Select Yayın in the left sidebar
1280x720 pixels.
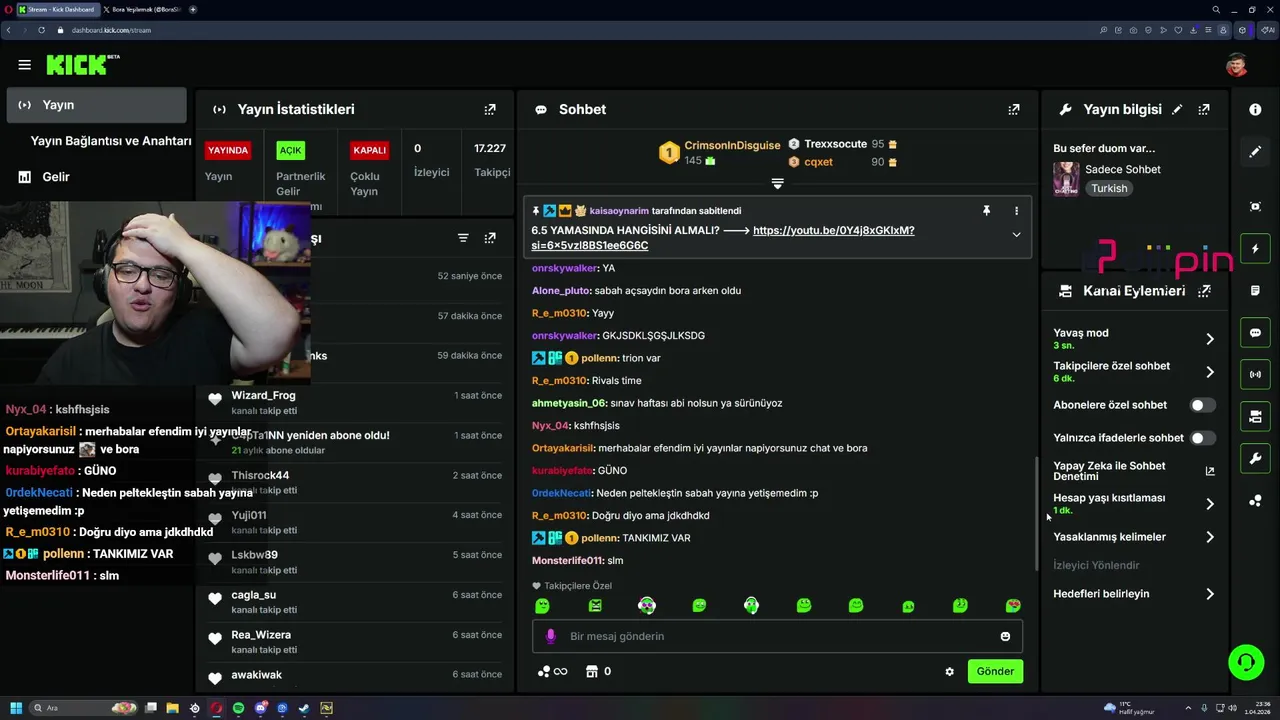click(x=96, y=105)
